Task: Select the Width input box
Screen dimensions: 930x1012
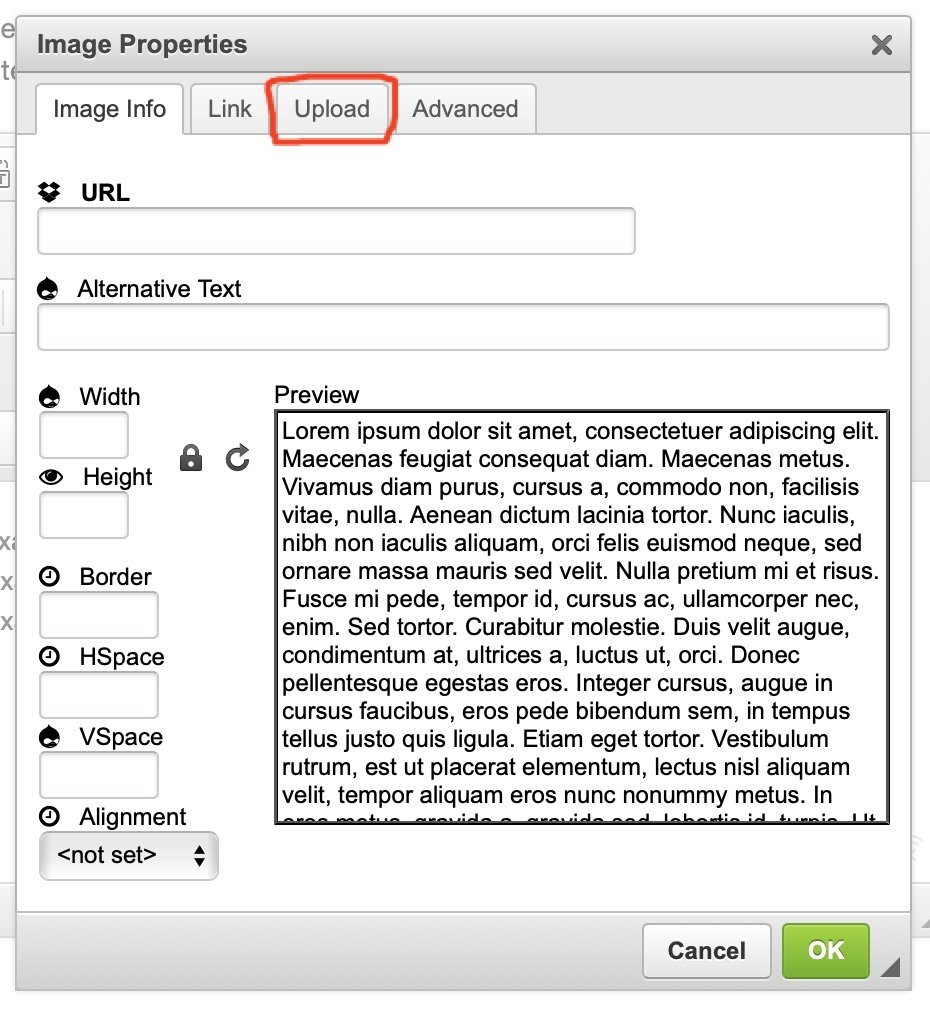Action: pos(84,435)
